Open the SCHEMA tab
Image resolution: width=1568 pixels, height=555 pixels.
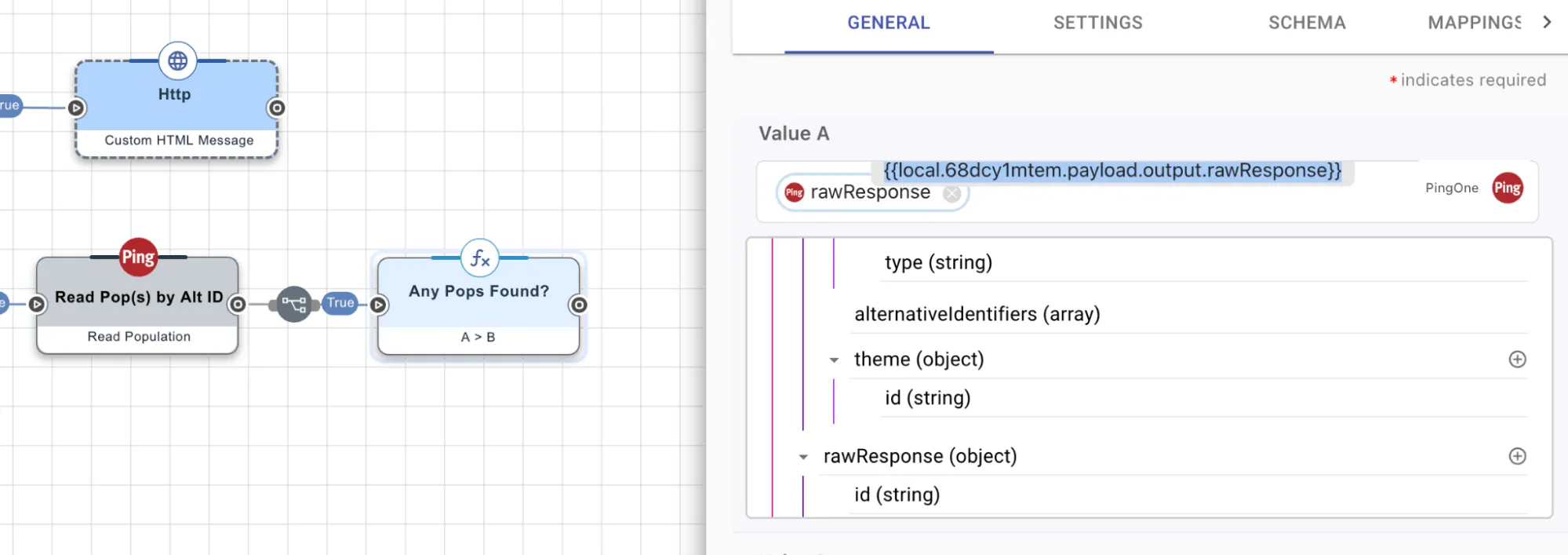[x=1307, y=23]
